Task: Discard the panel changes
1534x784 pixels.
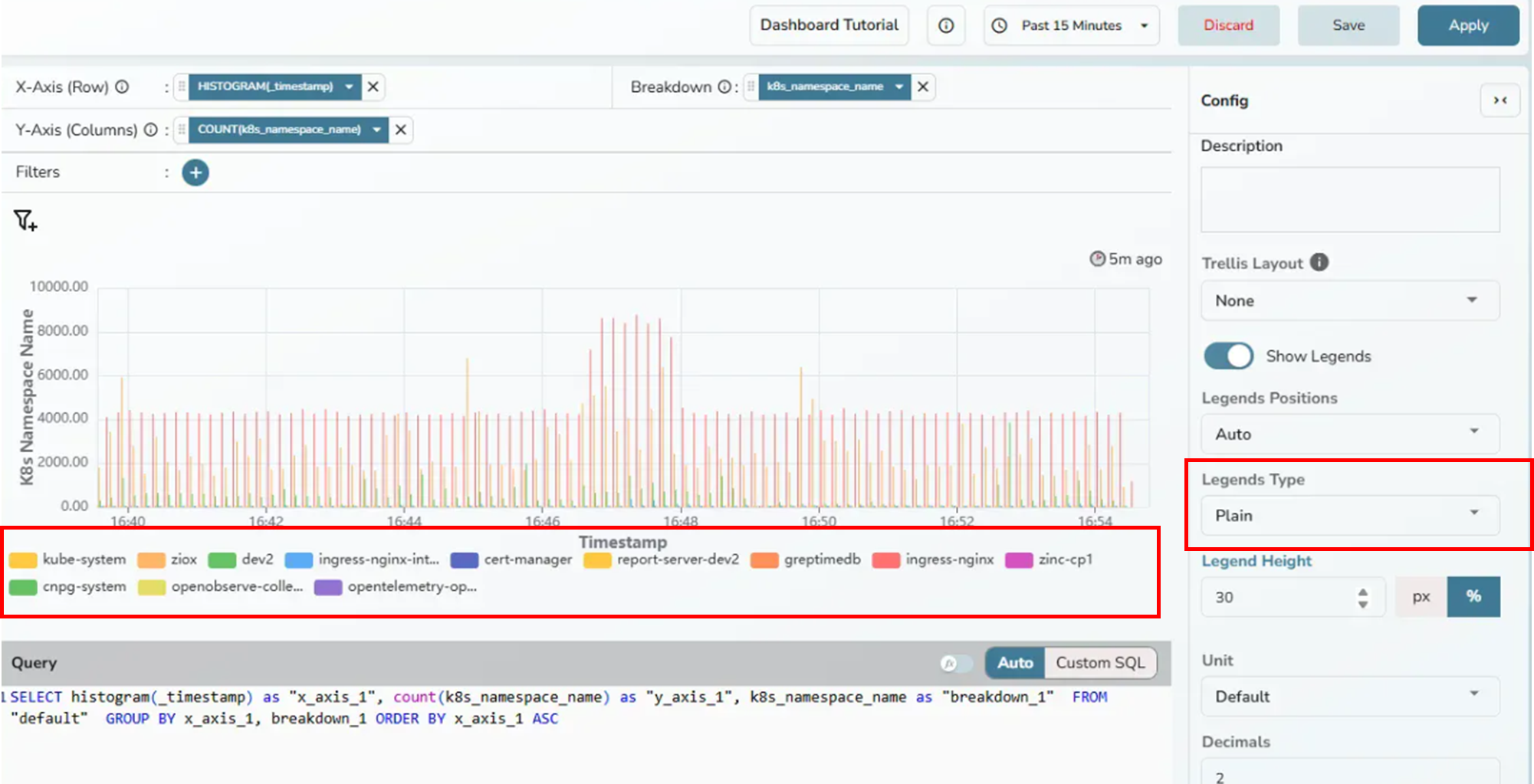Action: tap(1228, 25)
